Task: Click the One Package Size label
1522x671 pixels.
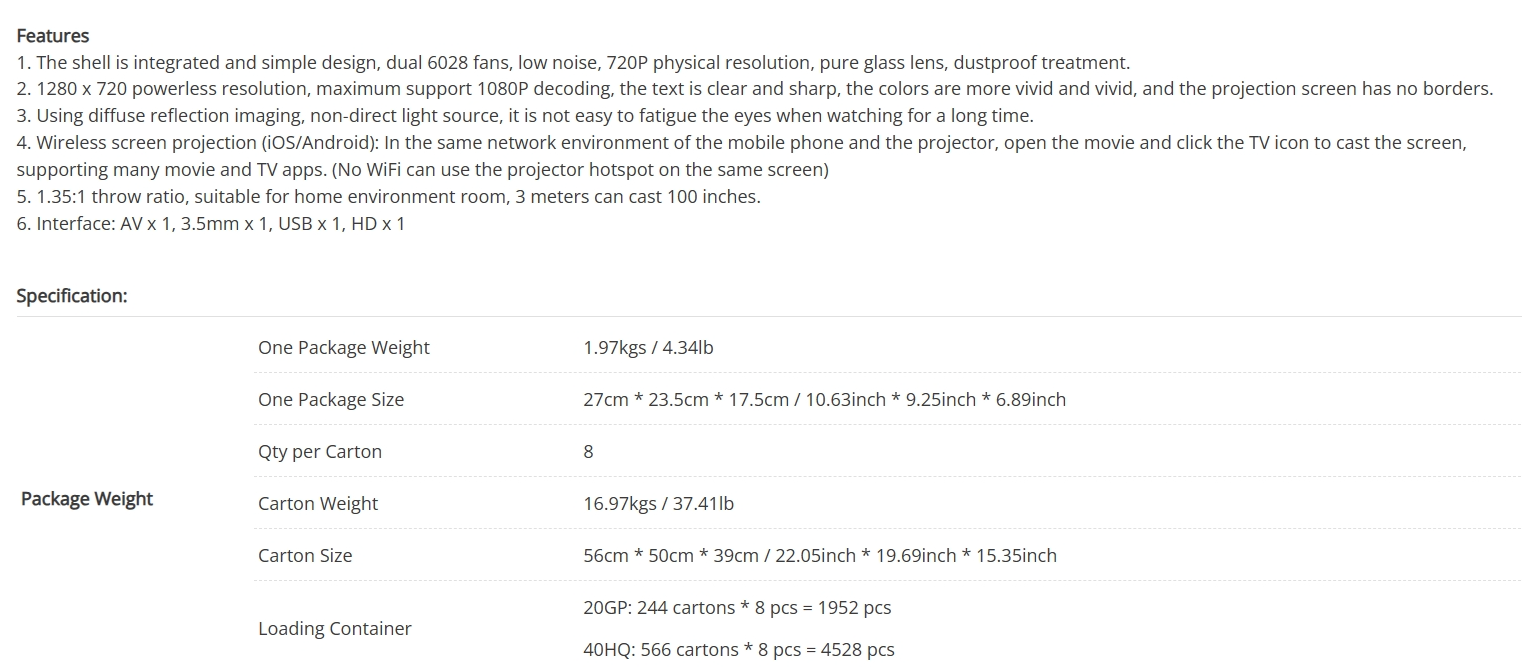Action: (331, 399)
